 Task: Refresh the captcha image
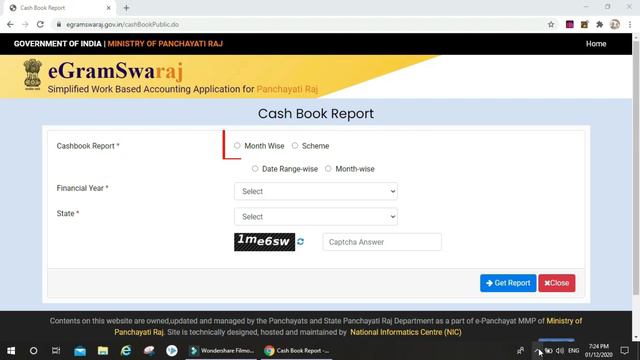coord(300,242)
